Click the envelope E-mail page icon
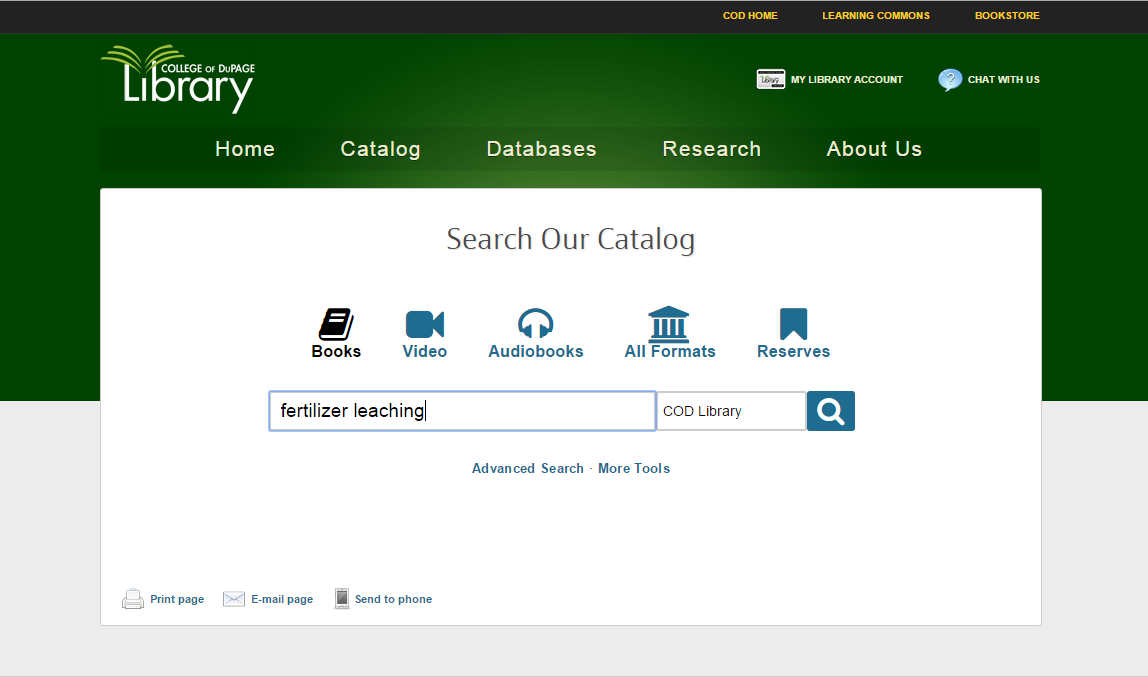Image resolution: width=1148 pixels, height=677 pixels. pyautogui.click(x=234, y=599)
